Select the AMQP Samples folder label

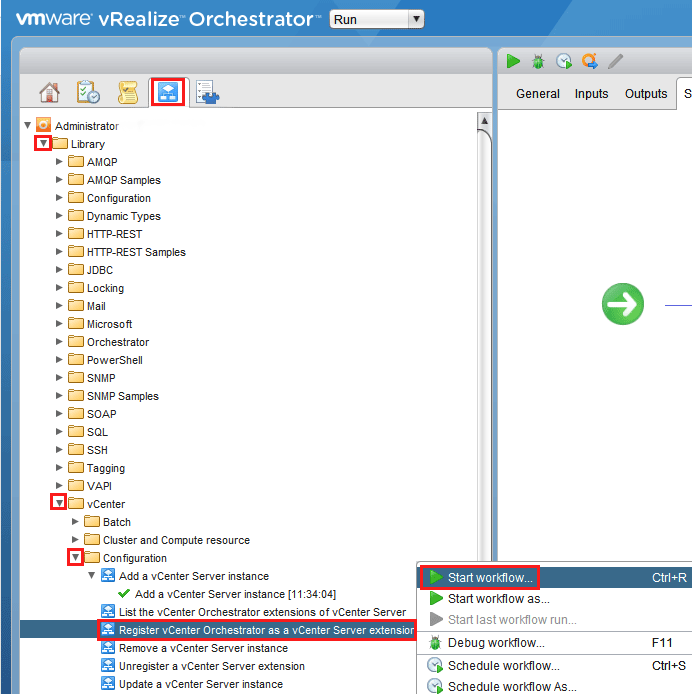pos(124,180)
